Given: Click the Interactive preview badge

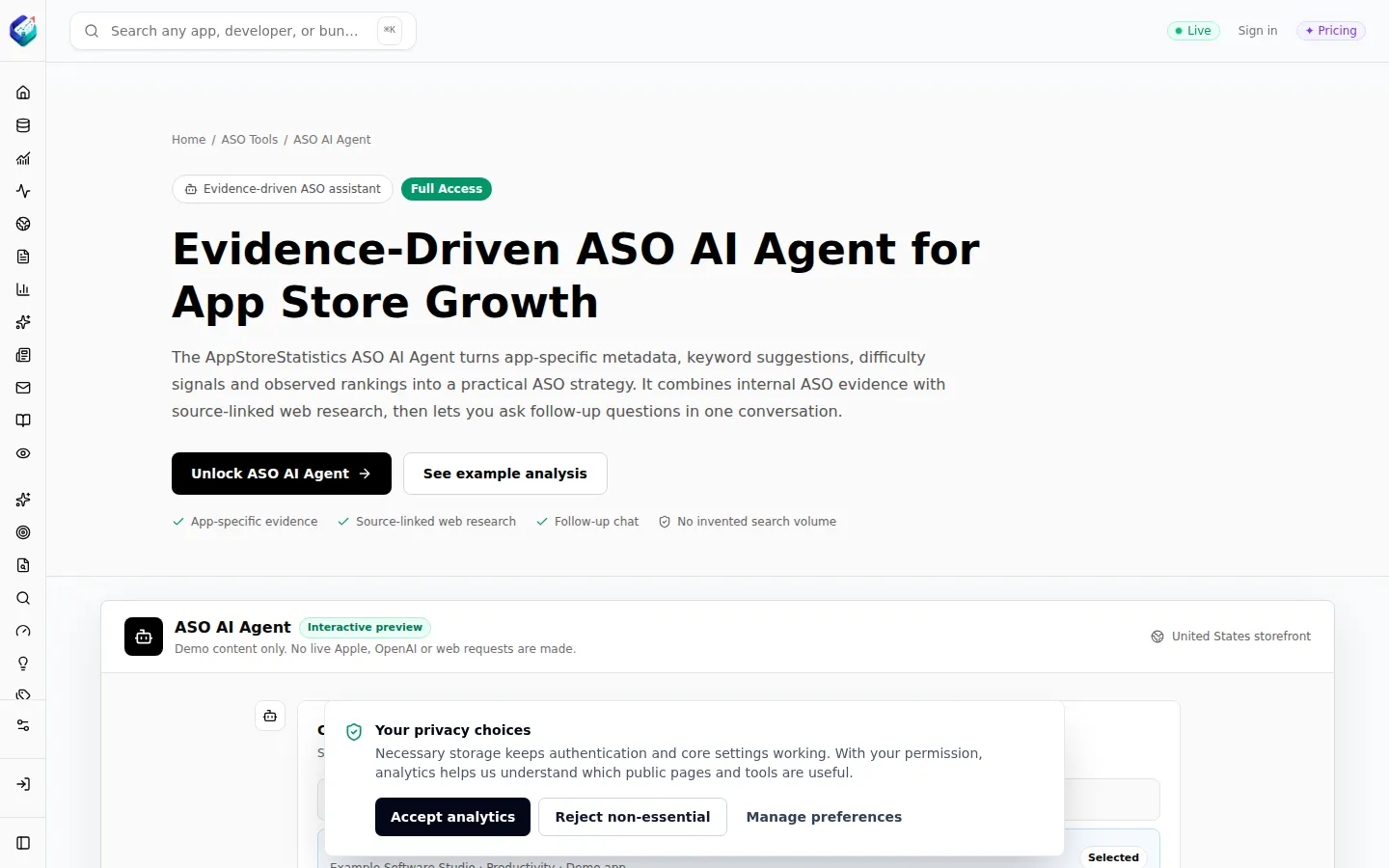Looking at the screenshot, I should 365,628.
